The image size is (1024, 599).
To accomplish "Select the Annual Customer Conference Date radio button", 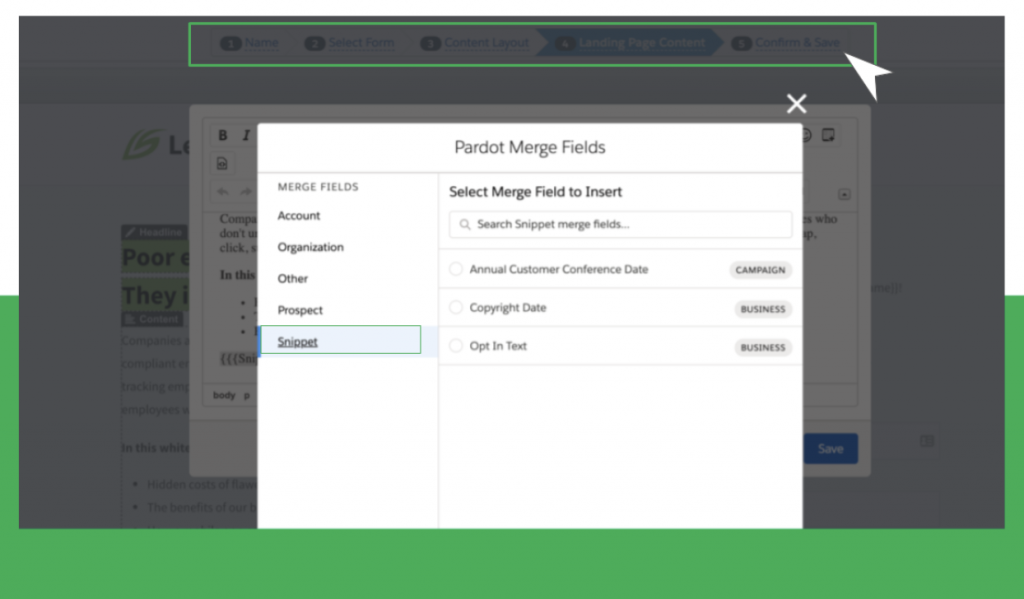I will coord(456,269).
